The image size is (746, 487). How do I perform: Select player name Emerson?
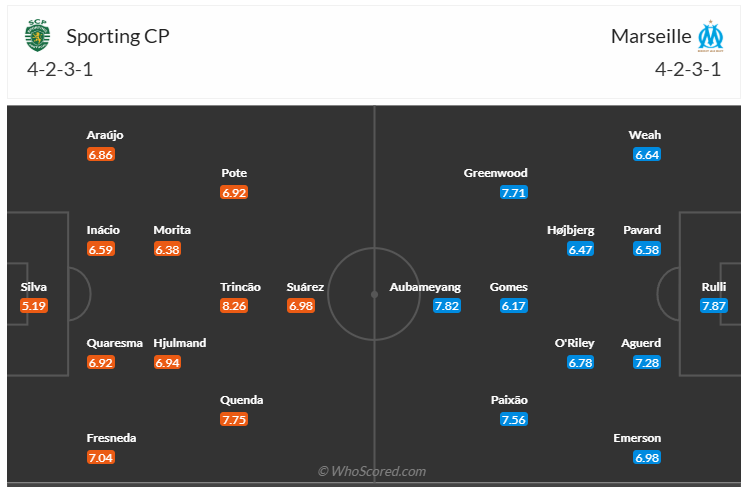[x=637, y=438]
